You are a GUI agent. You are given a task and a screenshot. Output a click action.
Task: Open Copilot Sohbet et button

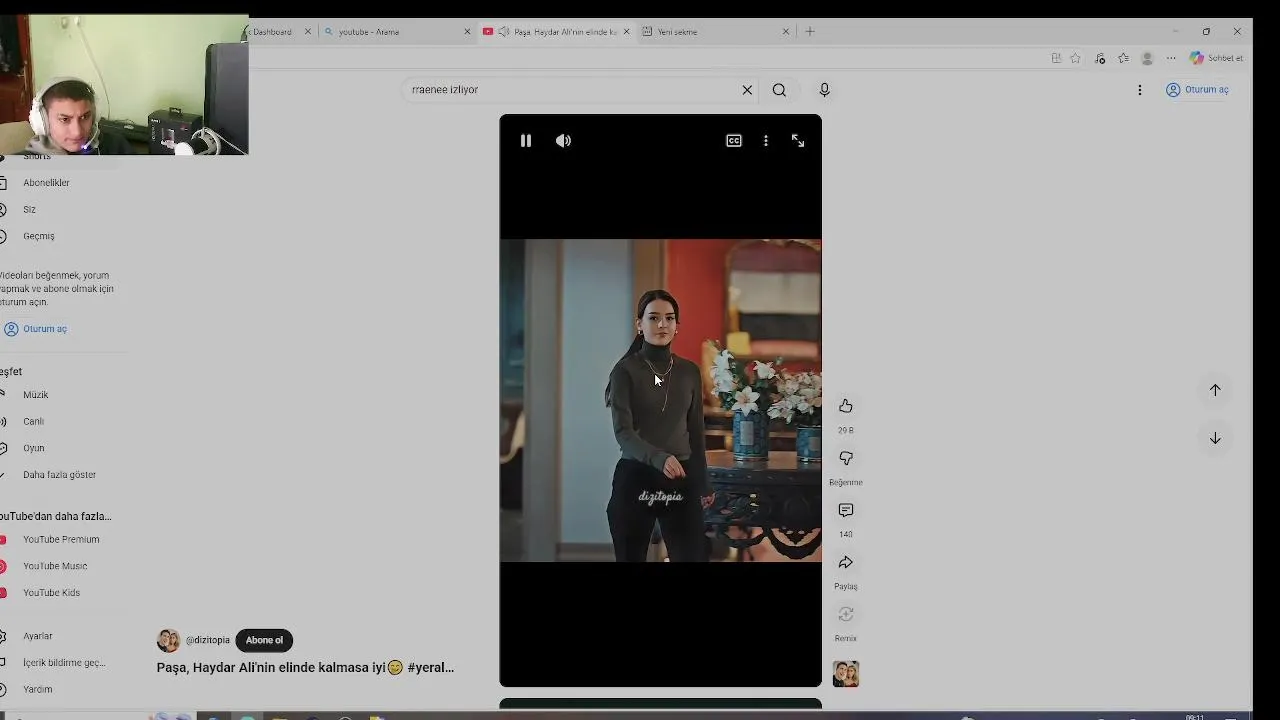click(1216, 58)
